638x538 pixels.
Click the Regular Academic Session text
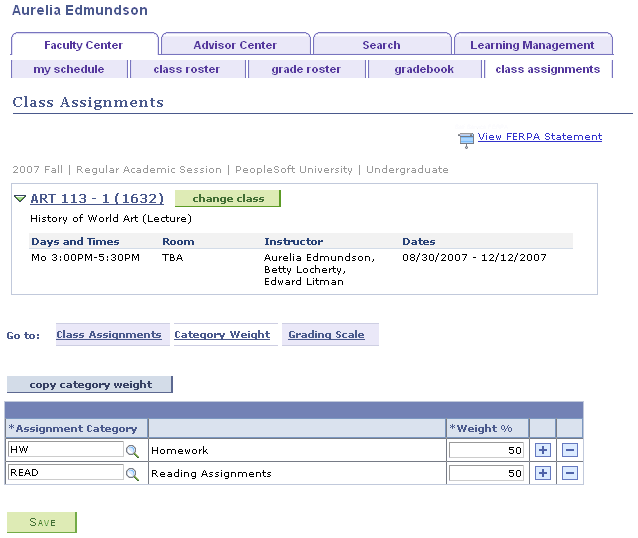(x=149, y=170)
